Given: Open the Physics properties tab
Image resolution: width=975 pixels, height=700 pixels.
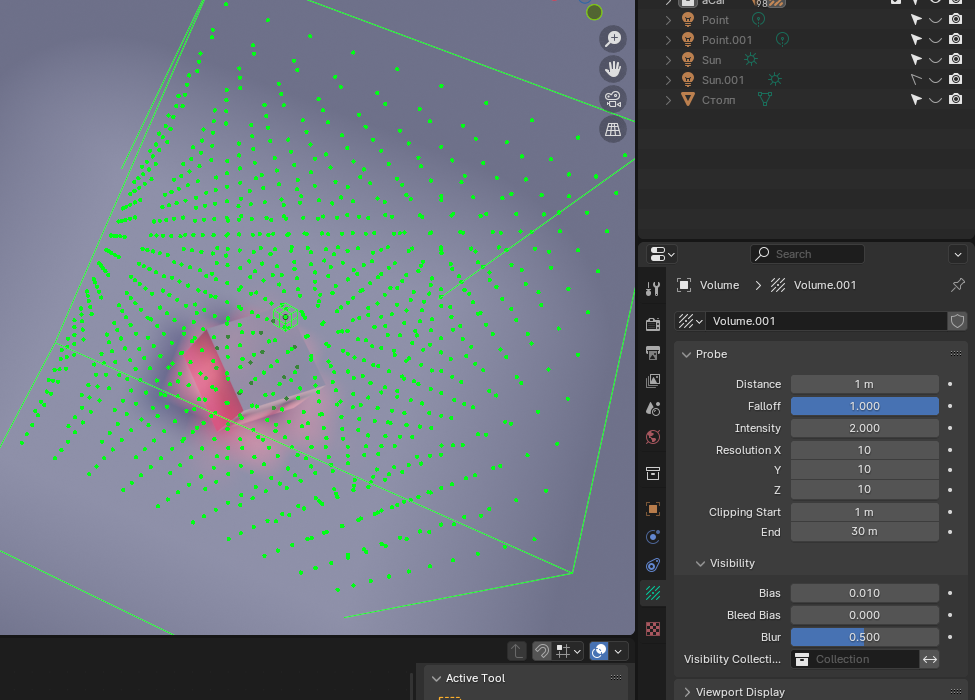Looking at the screenshot, I should tap(653, 537).
